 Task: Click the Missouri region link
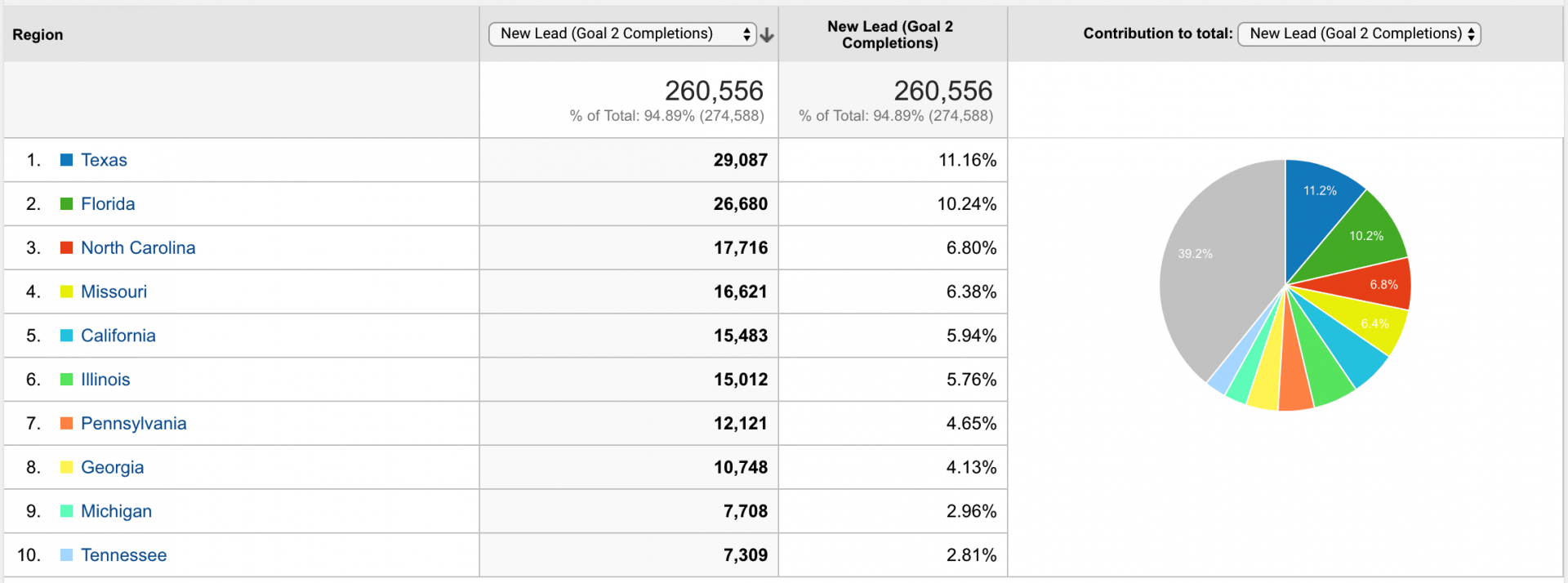click(x=114, y=291)
